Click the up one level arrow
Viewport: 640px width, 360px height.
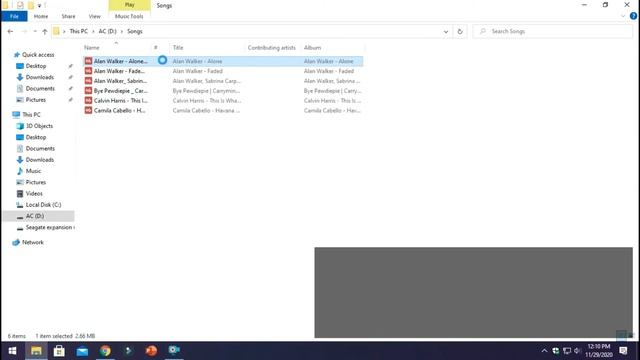coord(44,31)
